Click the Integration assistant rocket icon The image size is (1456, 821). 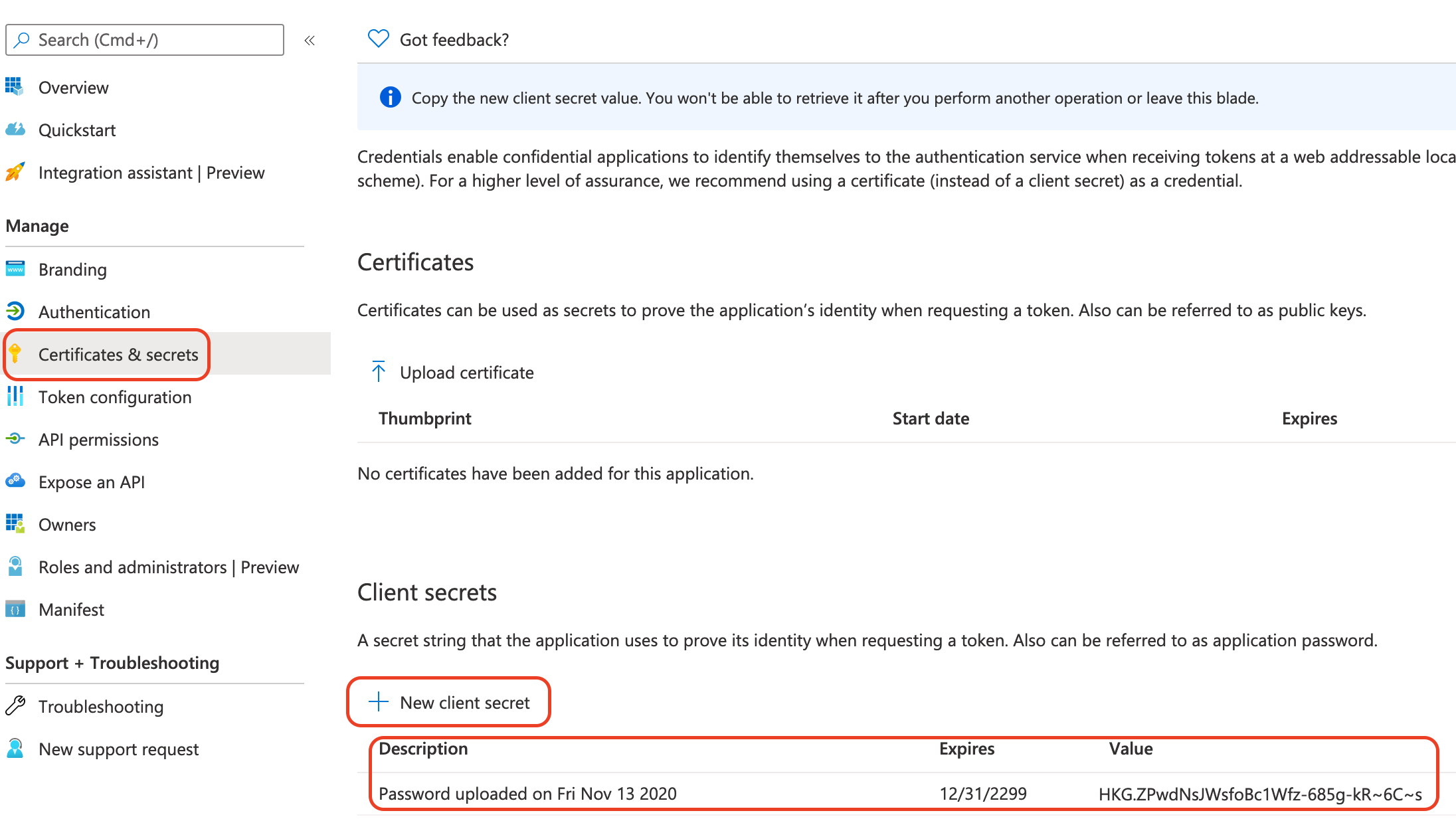coord(15,172)
